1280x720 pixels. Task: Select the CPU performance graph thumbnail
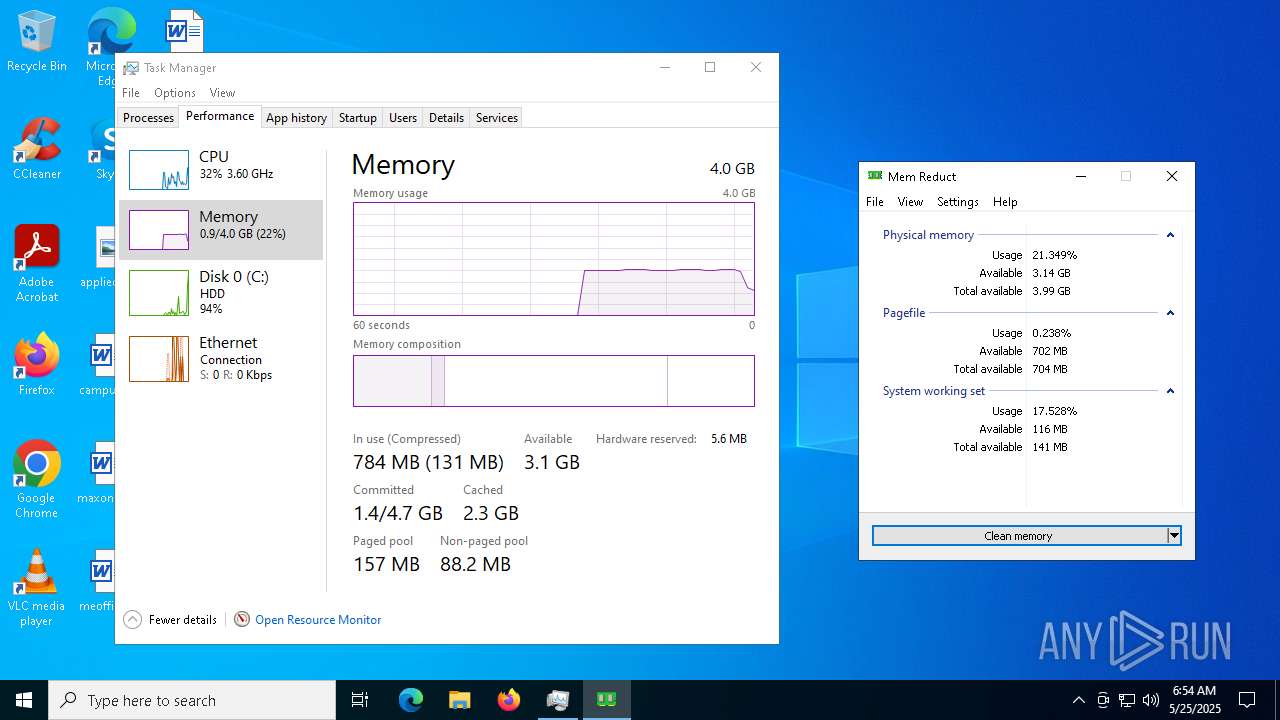tap(159, 170)
